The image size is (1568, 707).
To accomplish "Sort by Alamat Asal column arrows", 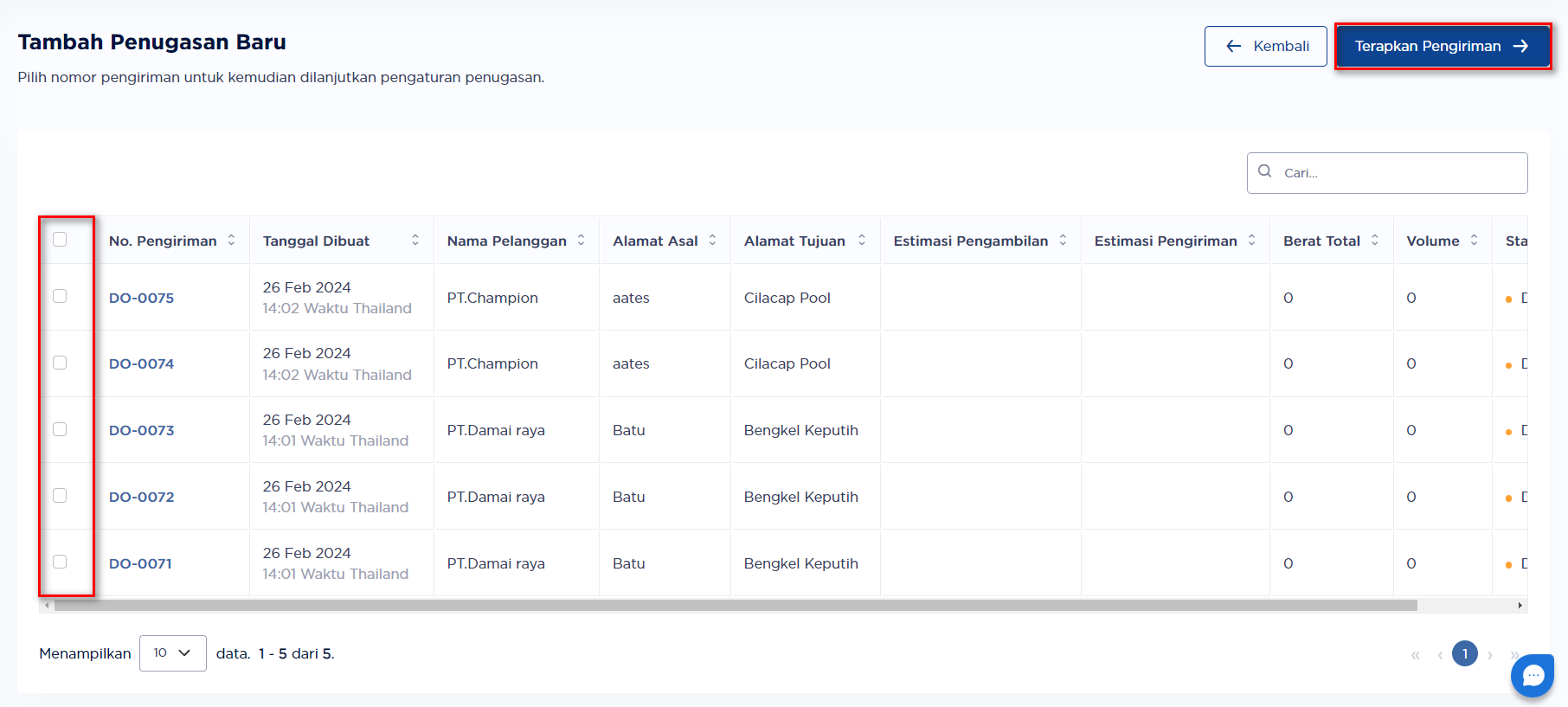I will point(713,241).
